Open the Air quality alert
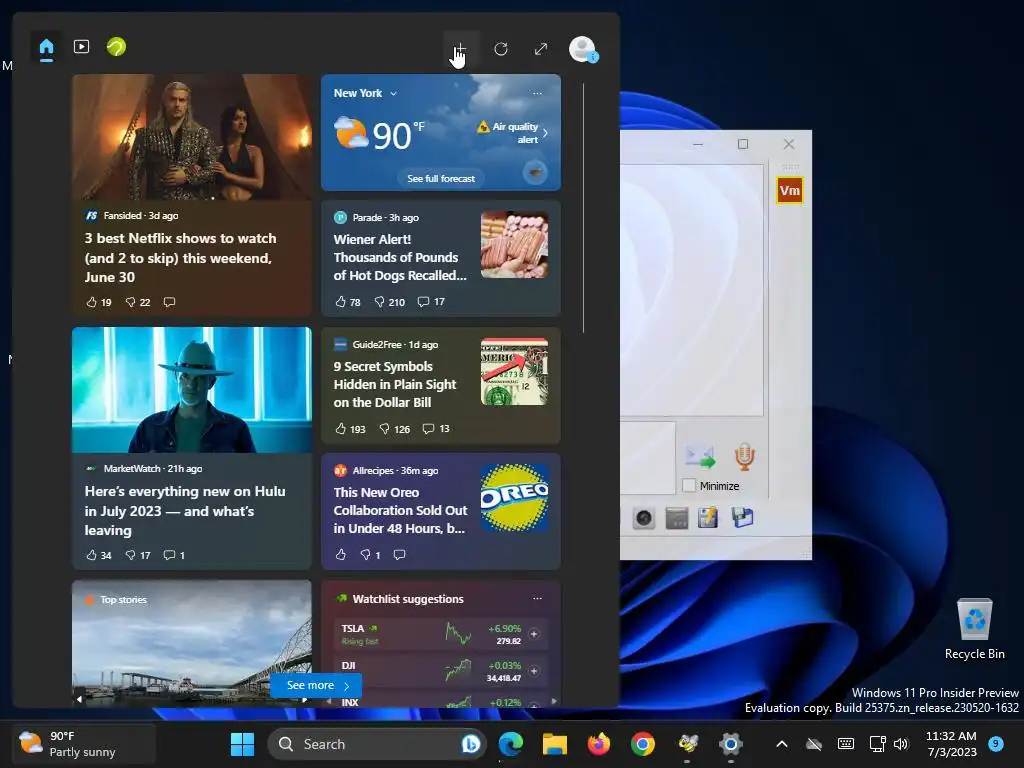Screen dimensions: 1024x768 coord(513,133)
